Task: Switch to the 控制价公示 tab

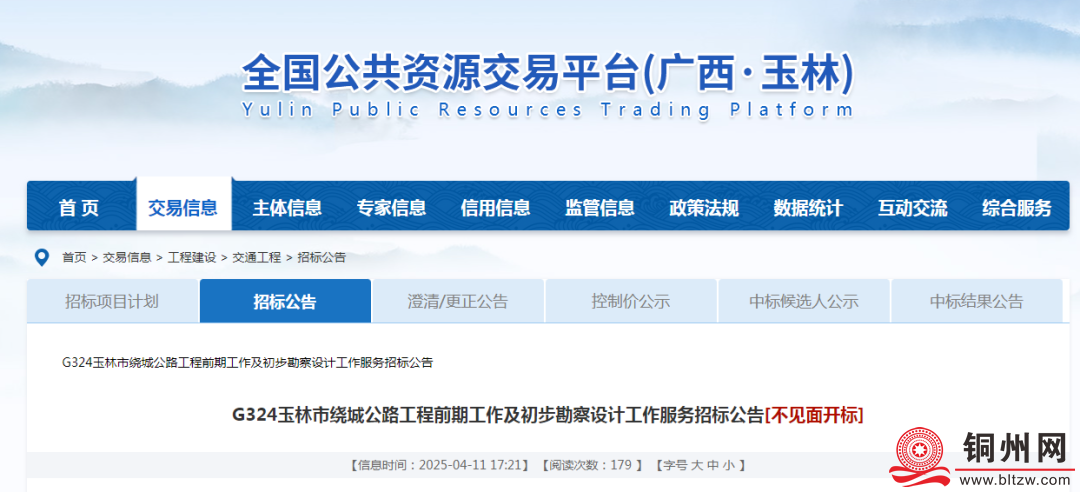Action: 631,301
